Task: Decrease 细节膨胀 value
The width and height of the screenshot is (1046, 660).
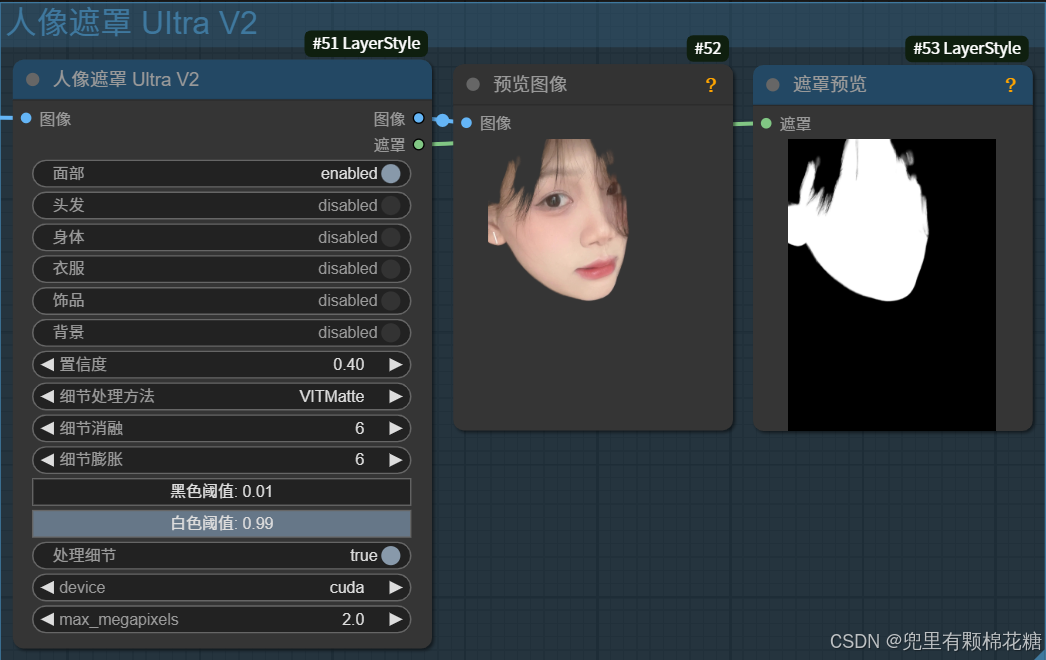Action: click(47, 460)
